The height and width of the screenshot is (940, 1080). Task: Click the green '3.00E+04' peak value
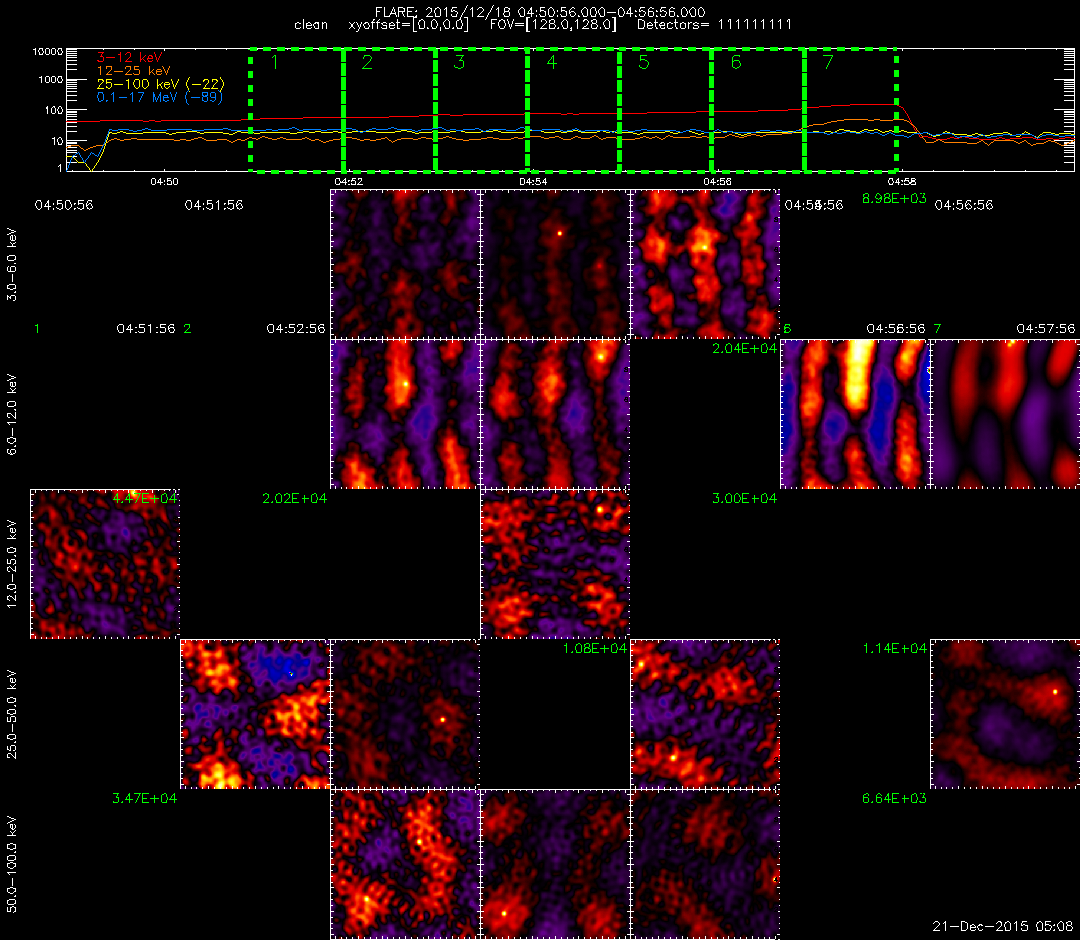(x=745, y=499)
